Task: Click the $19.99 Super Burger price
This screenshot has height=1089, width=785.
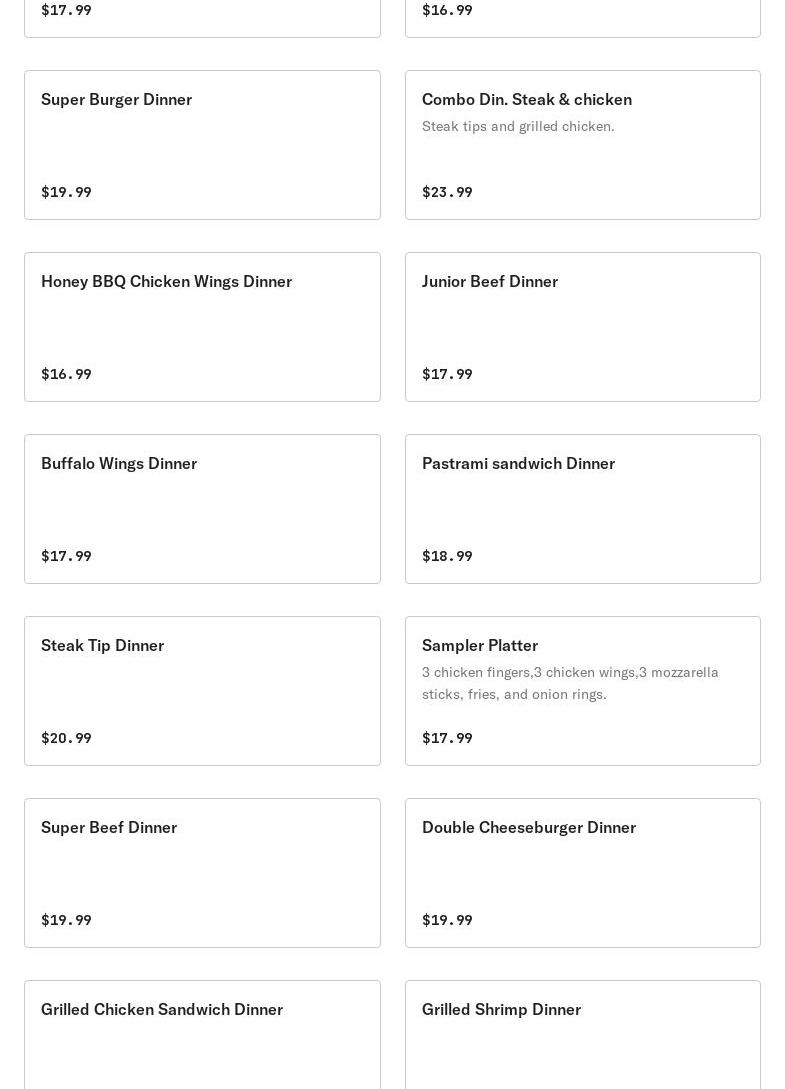Action: click(x=66, y=192)
